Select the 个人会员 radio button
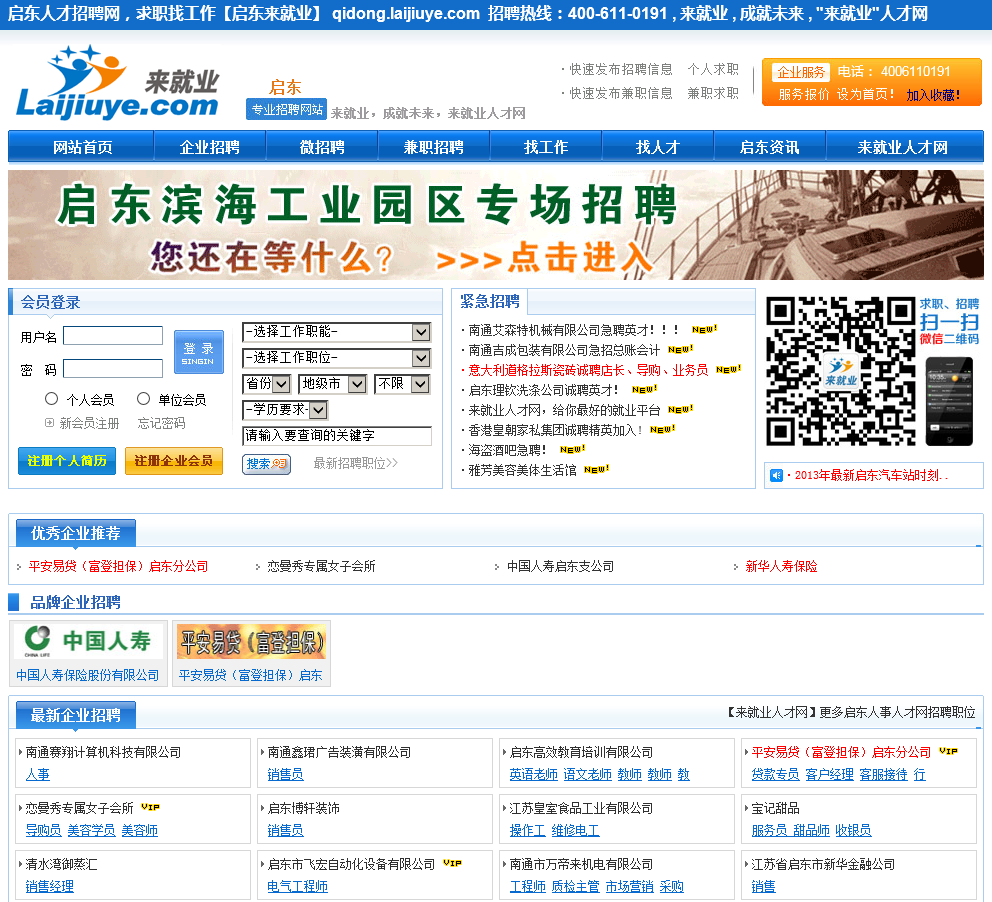Viewport: 992px width, 902px height. pyautogui.click(x=51, y=398)
